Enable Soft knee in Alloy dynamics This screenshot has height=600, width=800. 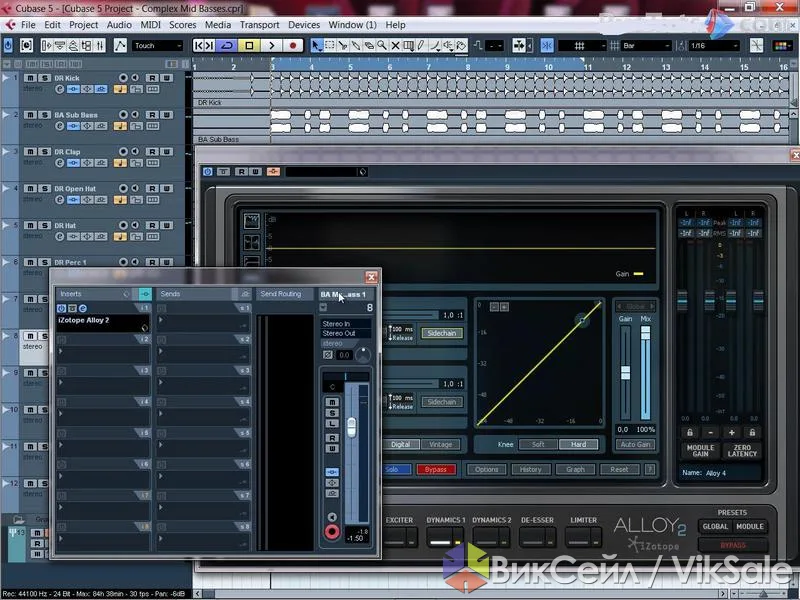[x=538, y=444]
